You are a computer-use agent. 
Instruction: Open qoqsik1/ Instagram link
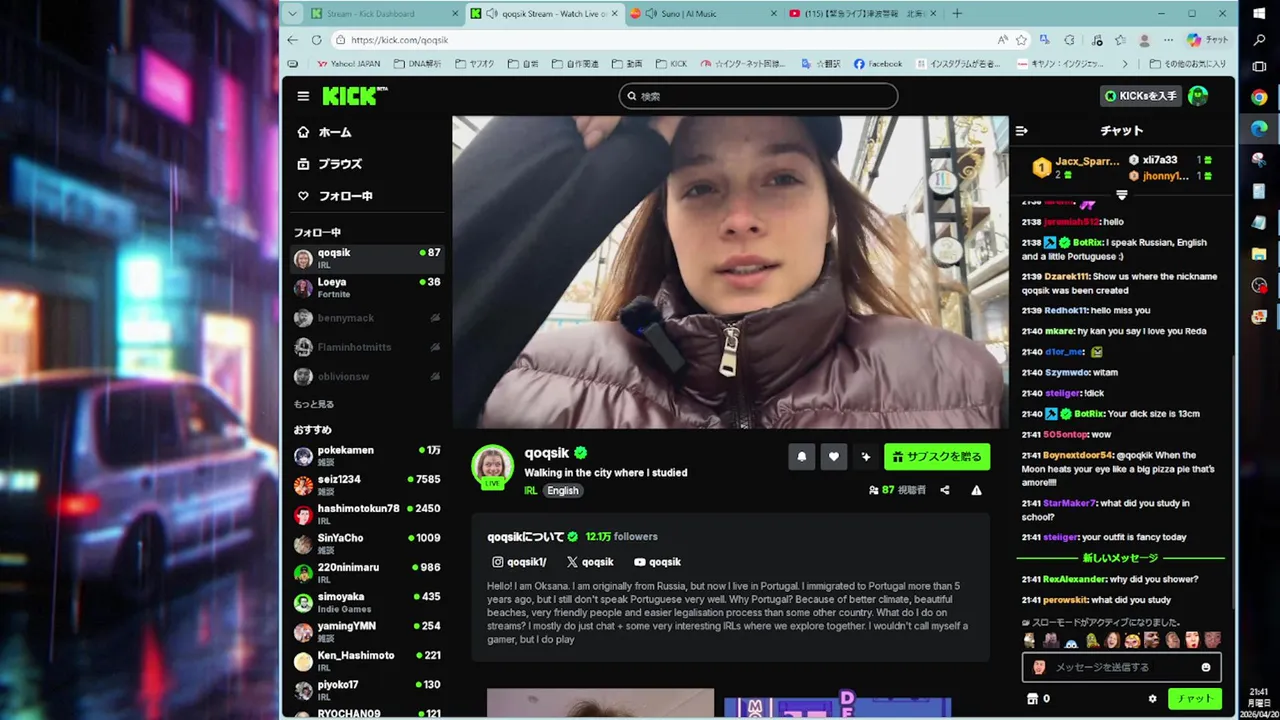point(519,562)
